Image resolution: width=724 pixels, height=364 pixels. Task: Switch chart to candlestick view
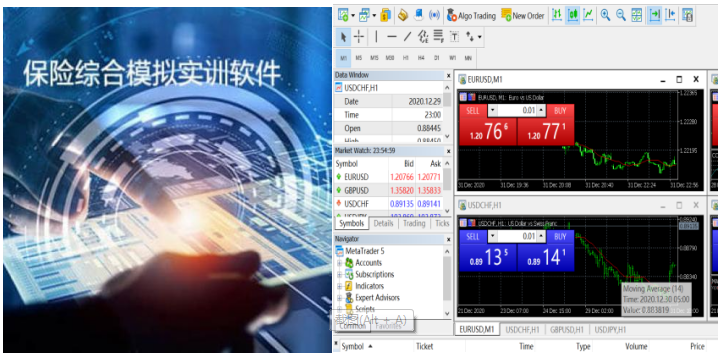tap(573, 15)
